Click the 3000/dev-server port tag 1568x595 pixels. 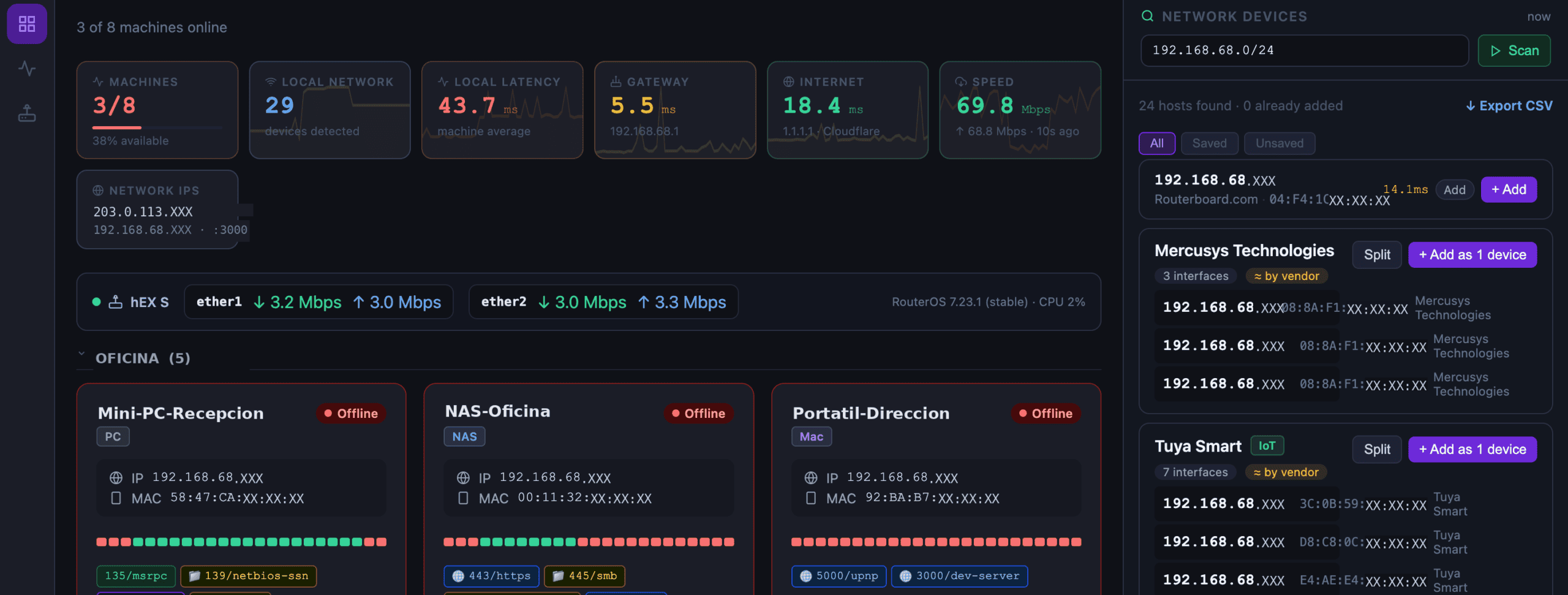click(x=959, y=576)
